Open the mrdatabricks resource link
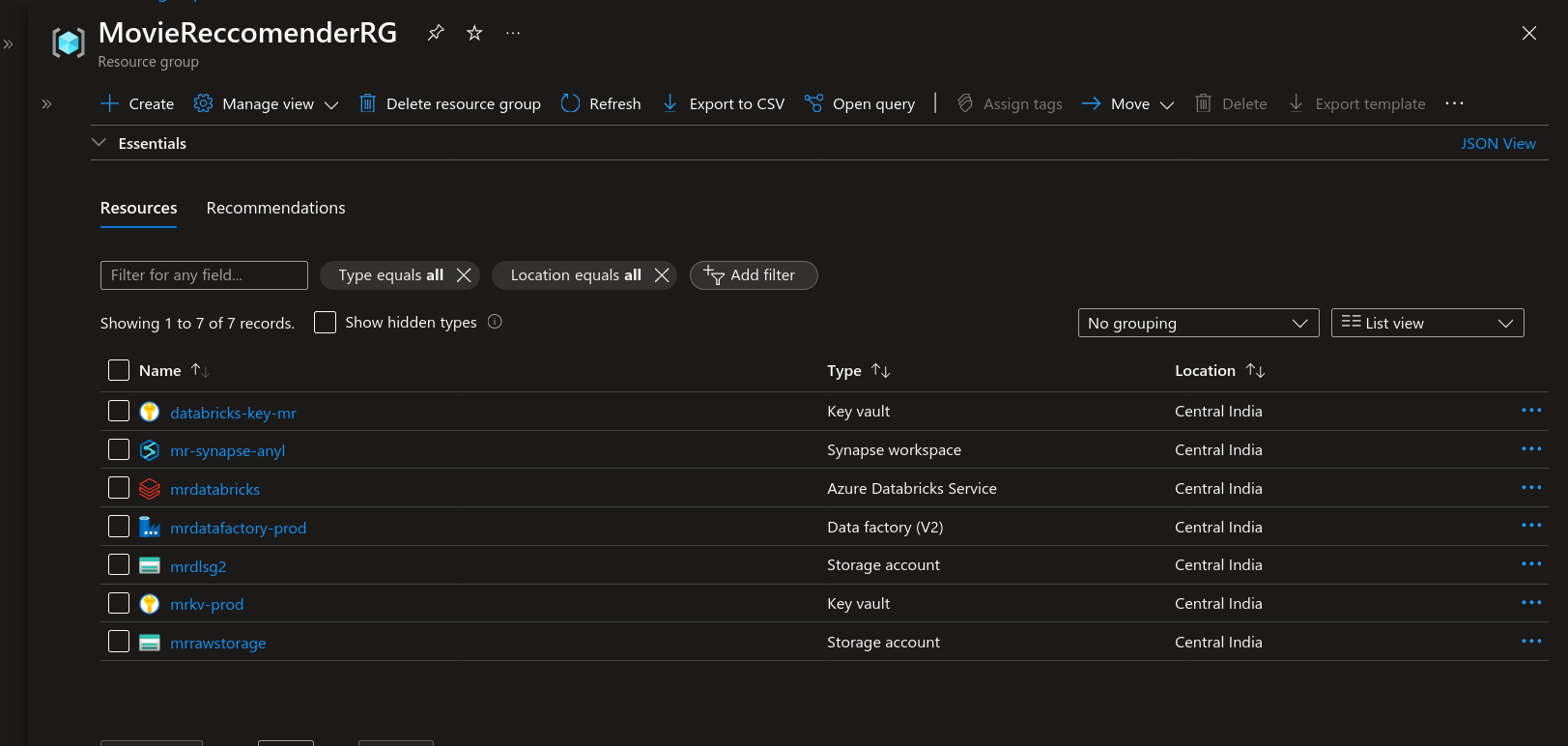This screenshot has width=1568, height=746. (x=214, y=489)
